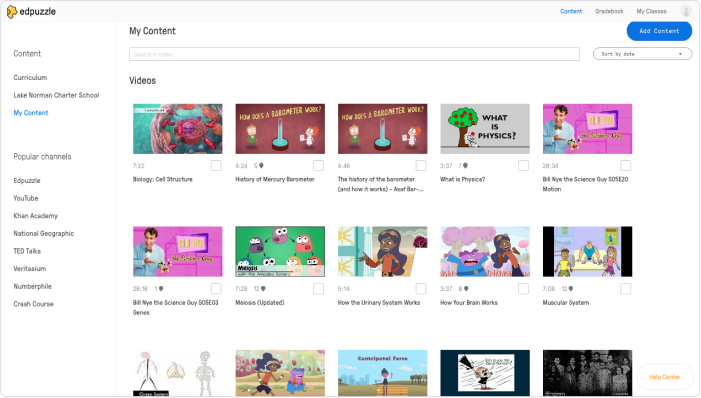Viewport: 701px width, 398px height.
Task: Open Meiosis (Updated) video thumbnail
Action: (x=280, y=251)
